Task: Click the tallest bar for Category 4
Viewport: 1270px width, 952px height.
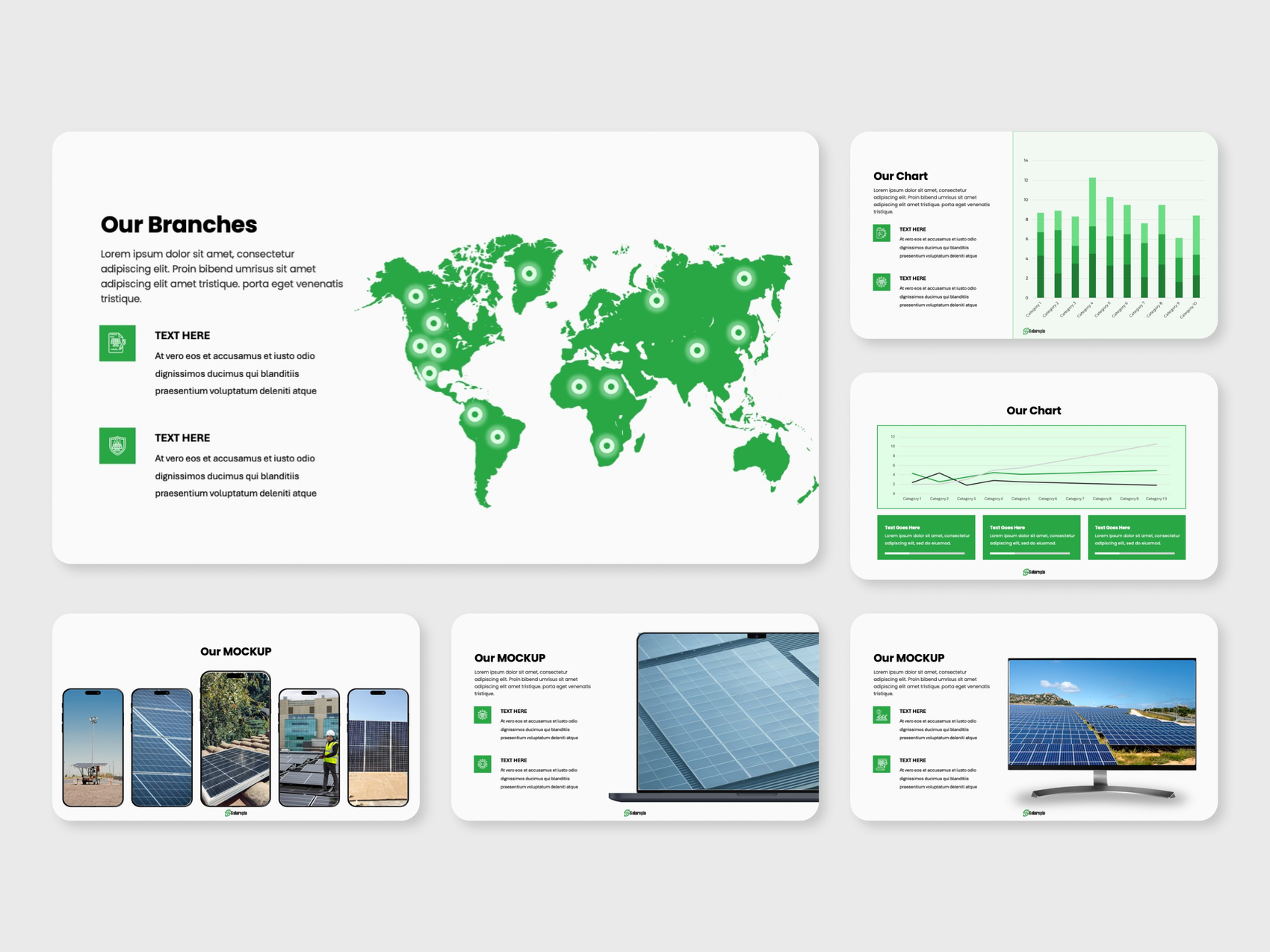Action: coord(1092,237)
